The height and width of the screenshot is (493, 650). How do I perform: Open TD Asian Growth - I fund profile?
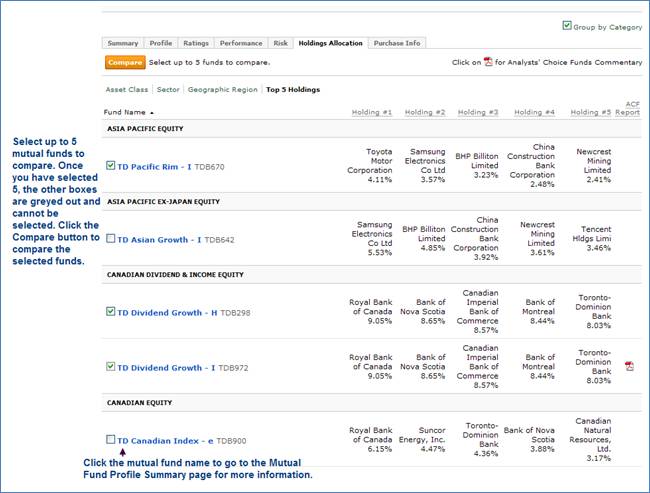click(x=159, y=240)
